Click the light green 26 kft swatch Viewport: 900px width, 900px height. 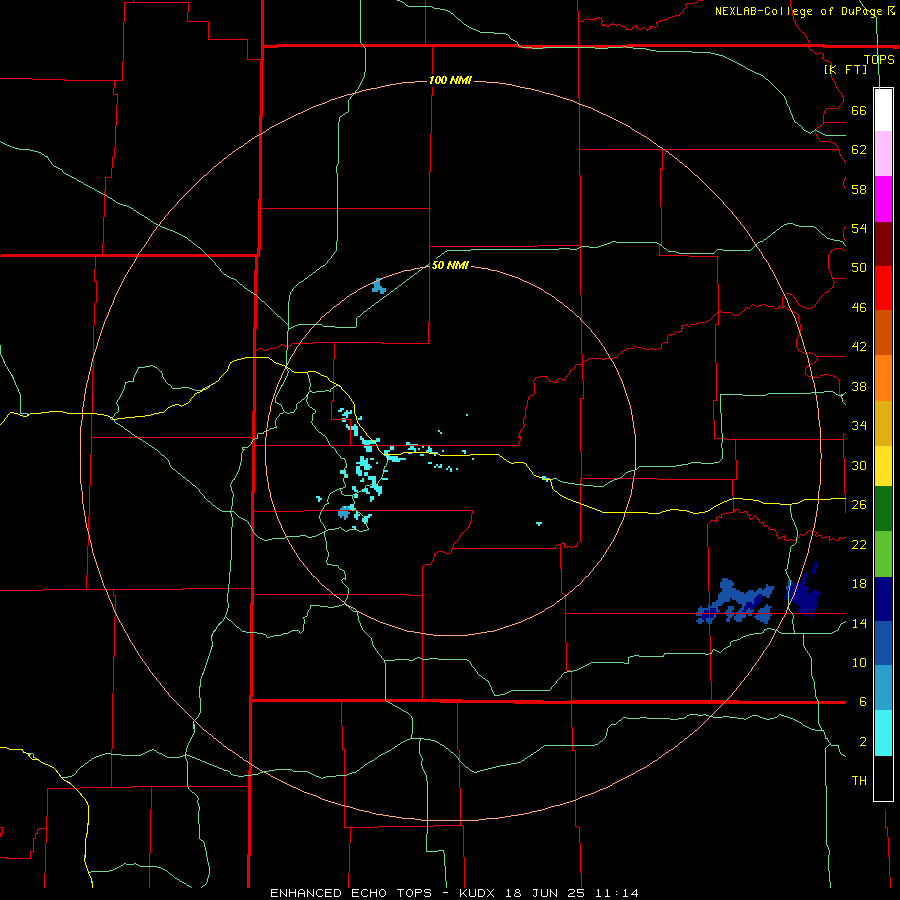click(883, 554)
